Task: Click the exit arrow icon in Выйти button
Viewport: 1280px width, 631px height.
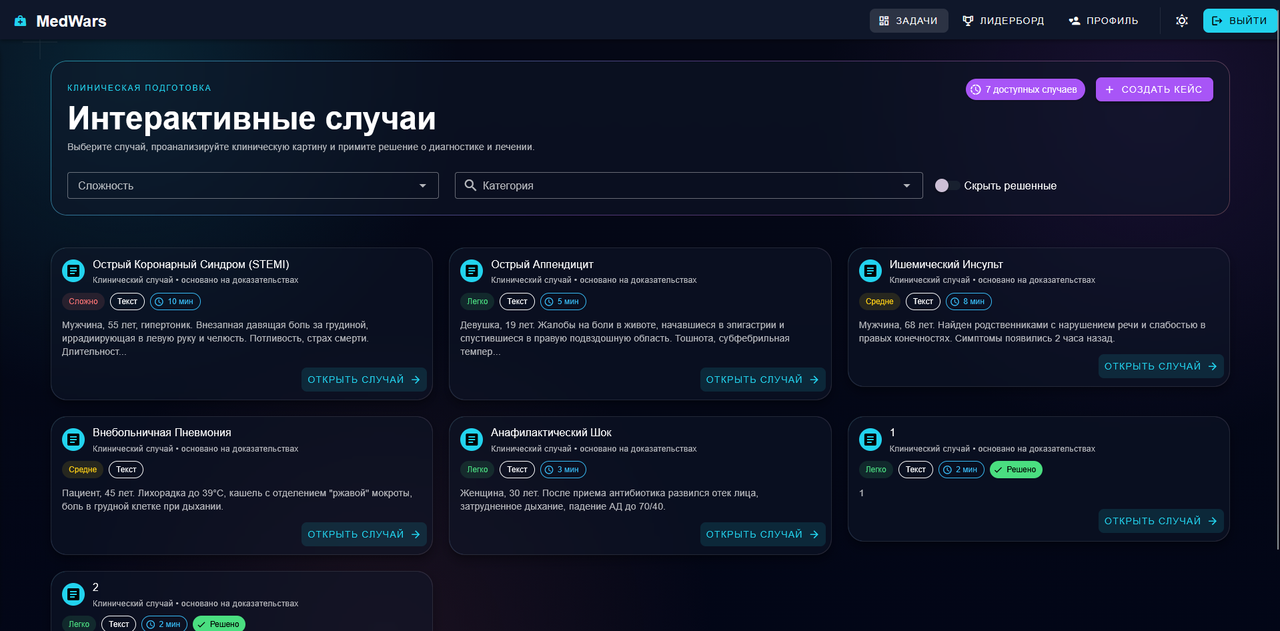Action: point(1217,21)
